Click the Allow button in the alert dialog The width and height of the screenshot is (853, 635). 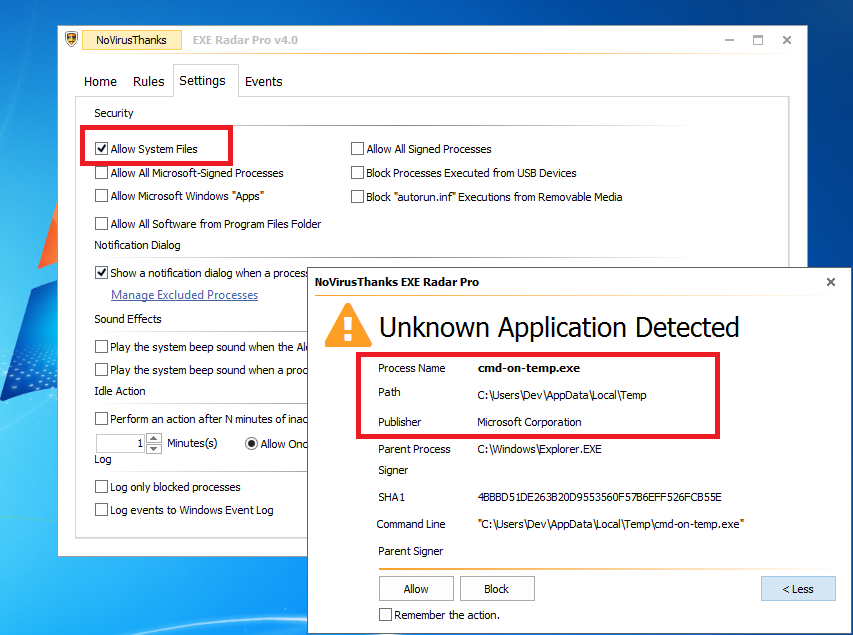tap(416, 589)
